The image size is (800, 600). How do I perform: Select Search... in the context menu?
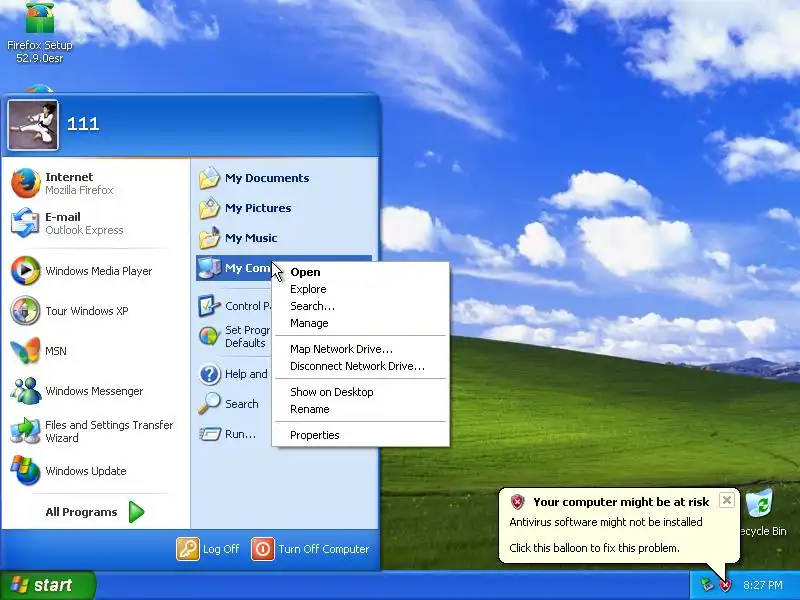361,306
